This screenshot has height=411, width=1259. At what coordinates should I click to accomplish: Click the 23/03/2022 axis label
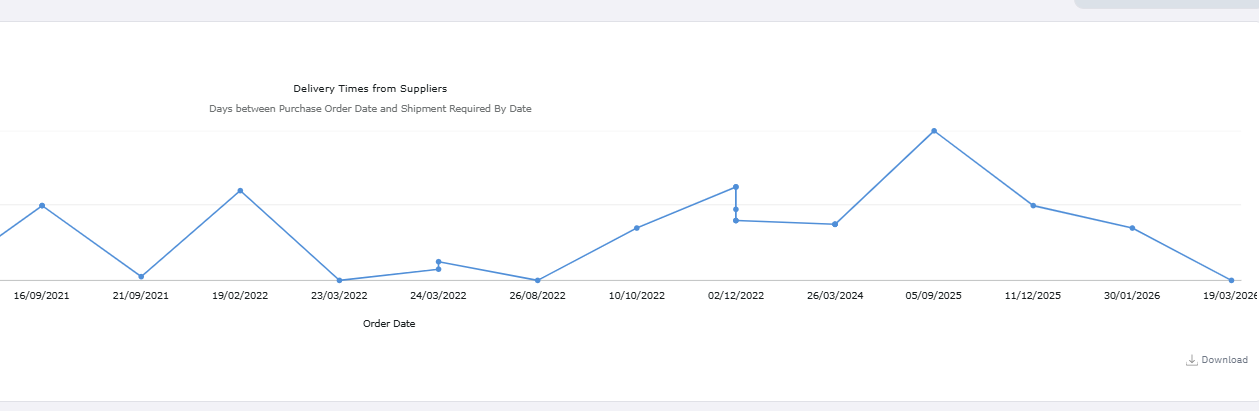click(339, 296)
